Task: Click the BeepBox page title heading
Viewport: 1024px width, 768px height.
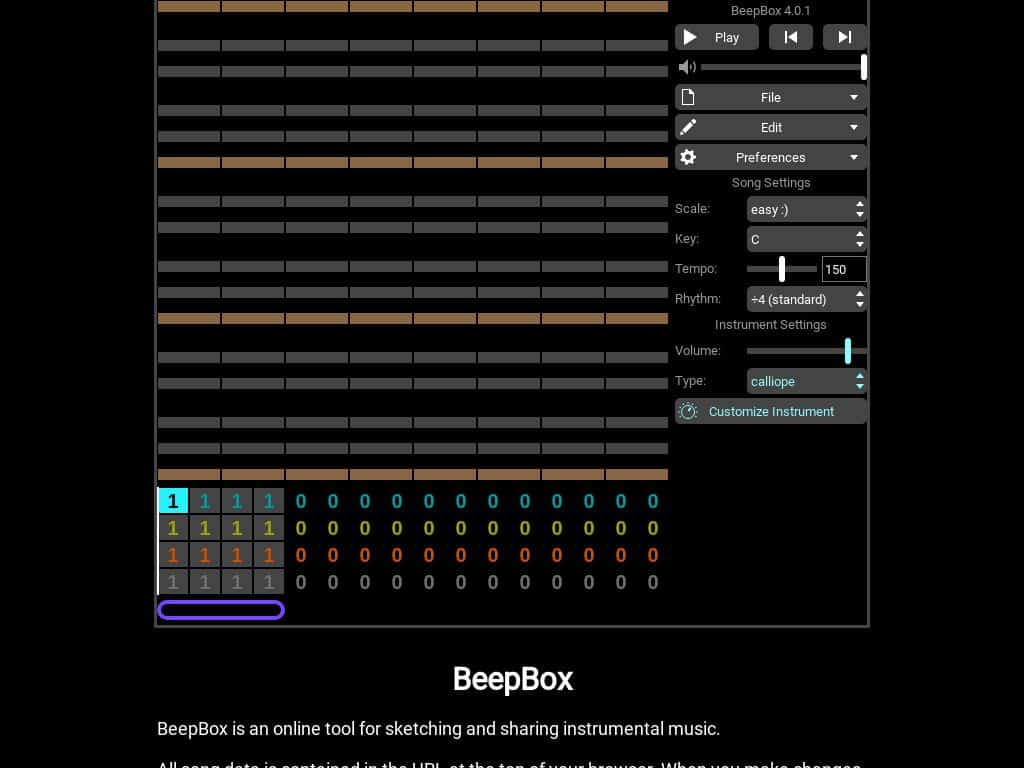Action: tap(513, 679)
